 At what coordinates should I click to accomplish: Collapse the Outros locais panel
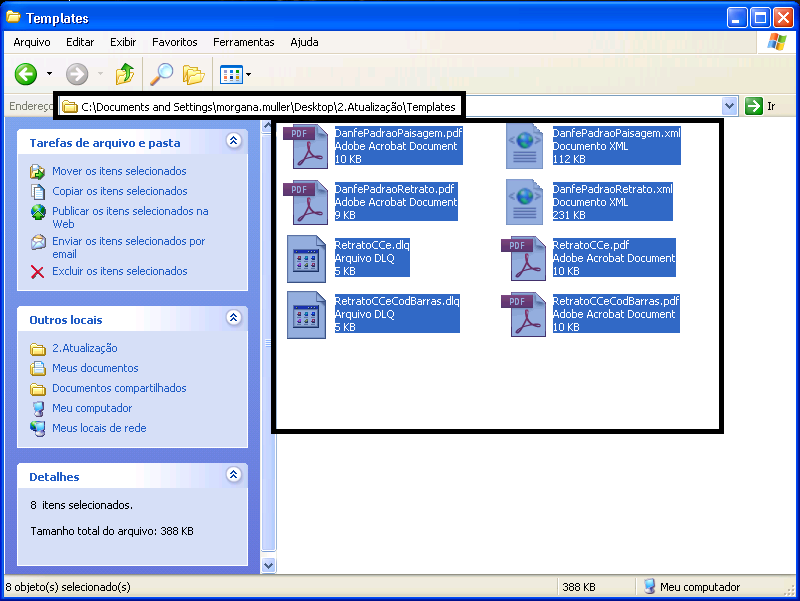pos(234,319)
